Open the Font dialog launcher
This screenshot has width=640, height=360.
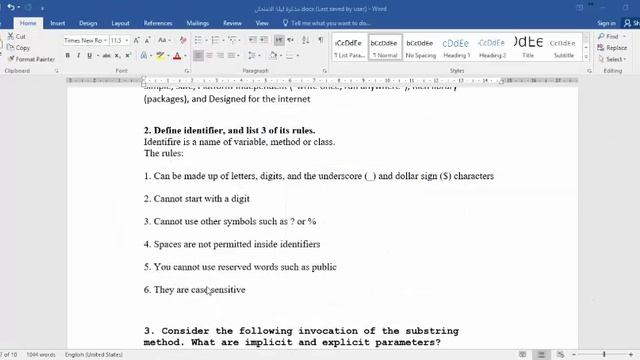[x=187, y=71]
